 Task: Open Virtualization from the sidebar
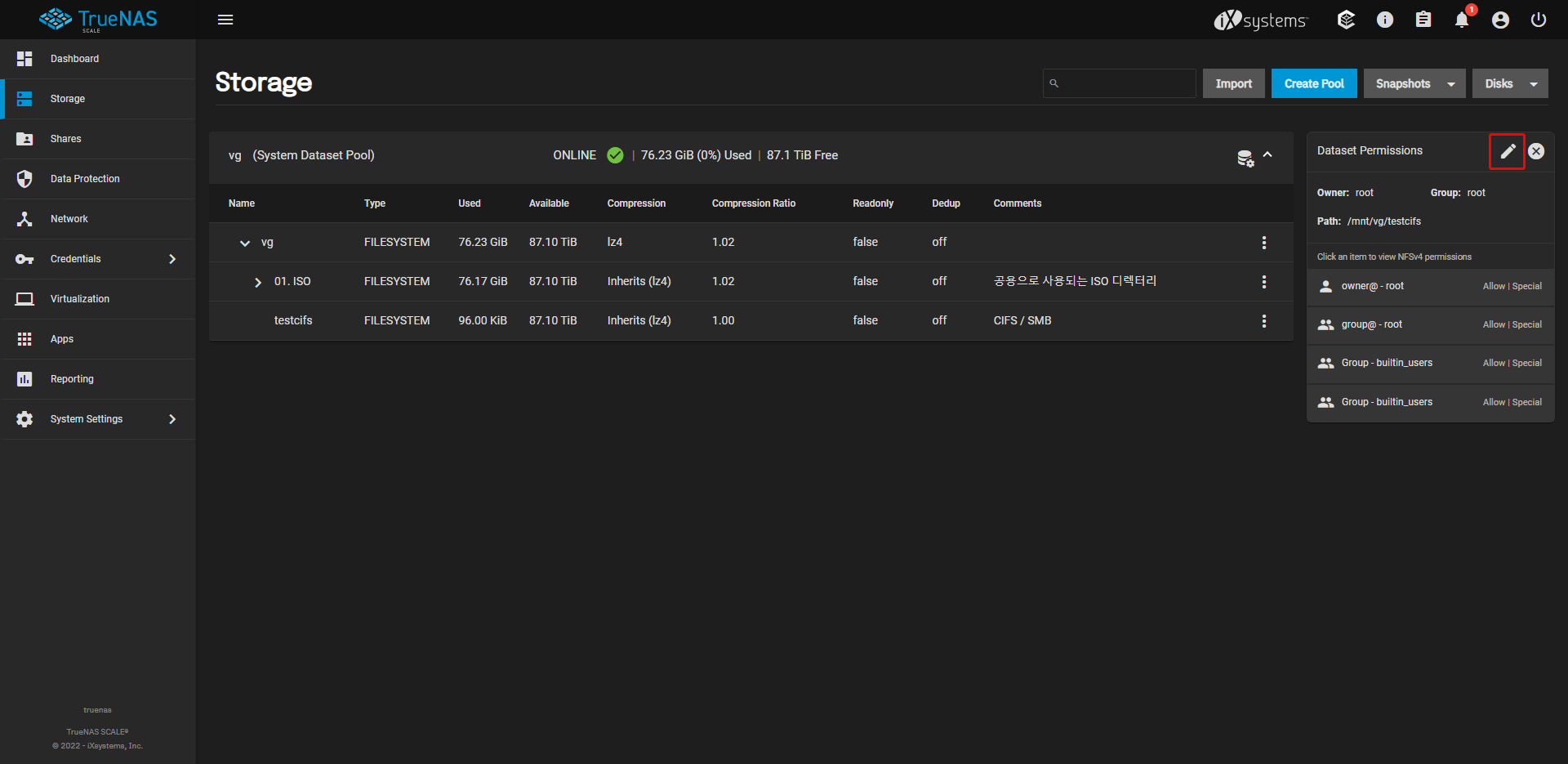(80, 299)
